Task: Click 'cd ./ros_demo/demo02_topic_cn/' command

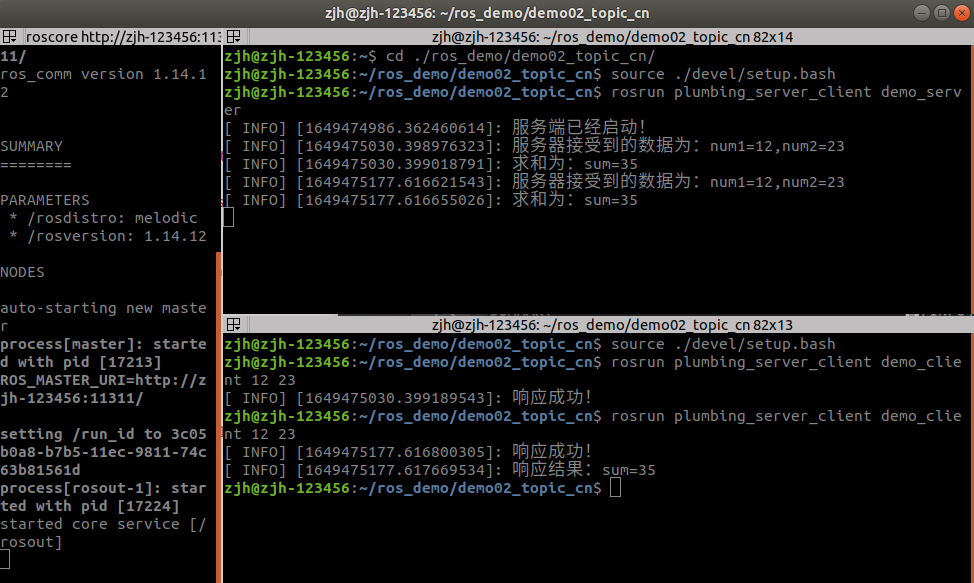Action: 521,56
